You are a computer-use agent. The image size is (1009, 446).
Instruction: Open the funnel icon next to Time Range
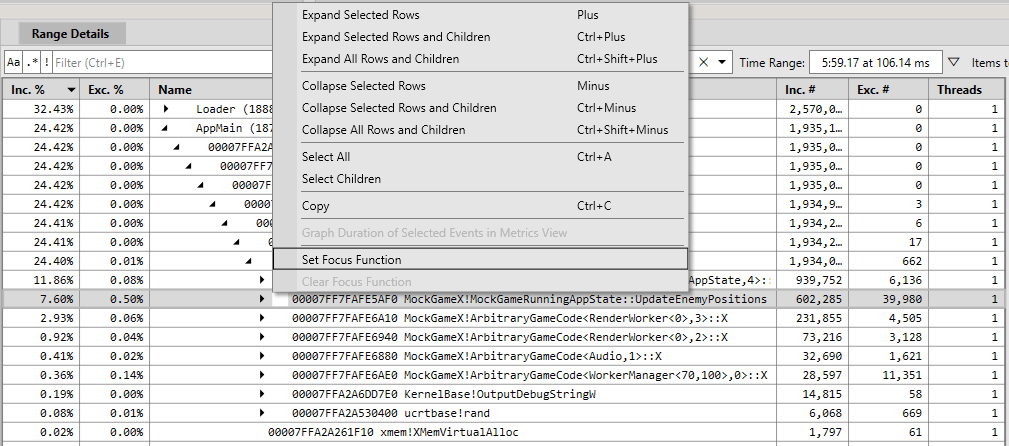[954, 62]
